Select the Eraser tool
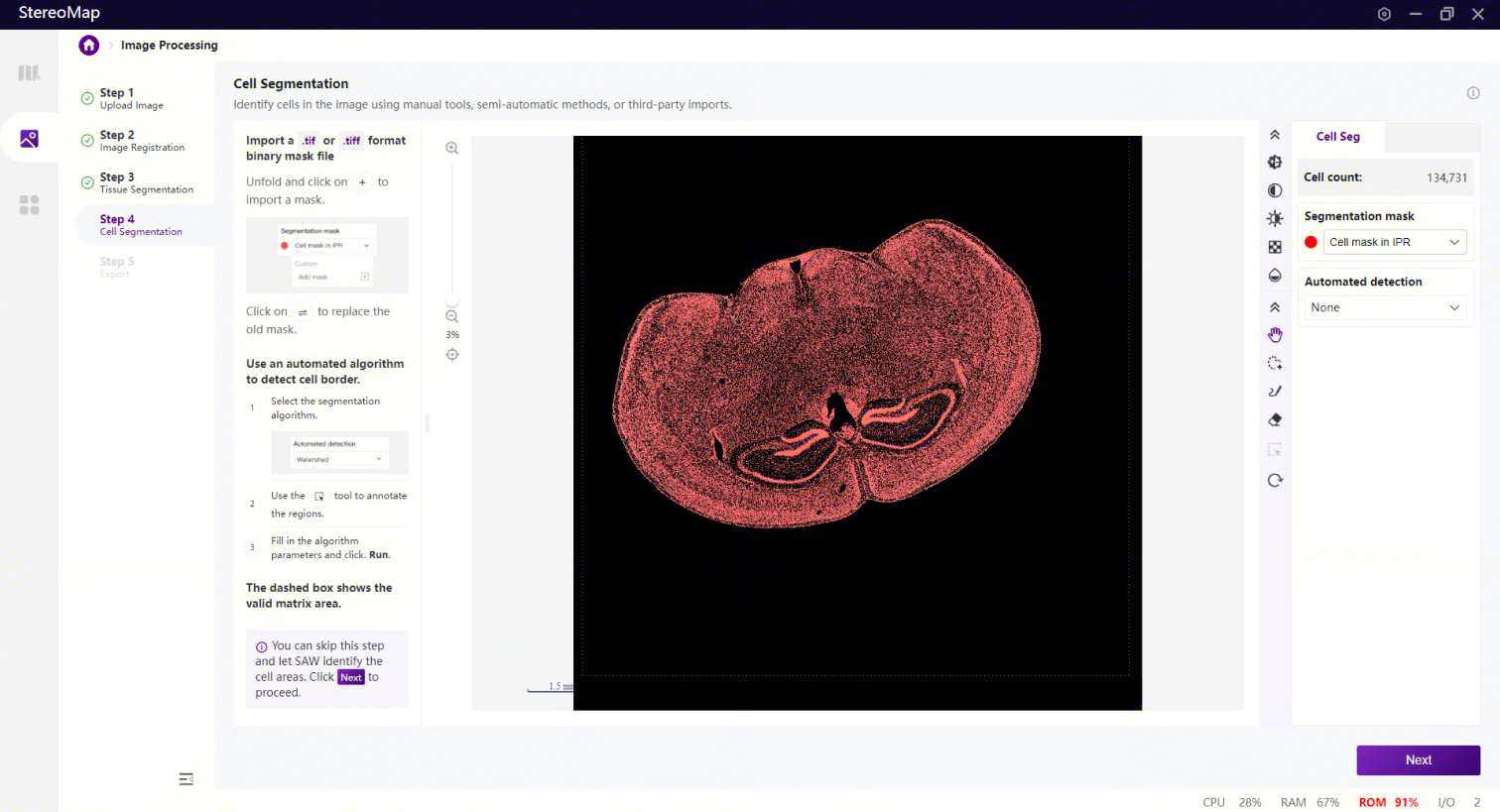Viewport: 1500px width, 812px height. click(1275, 420)
